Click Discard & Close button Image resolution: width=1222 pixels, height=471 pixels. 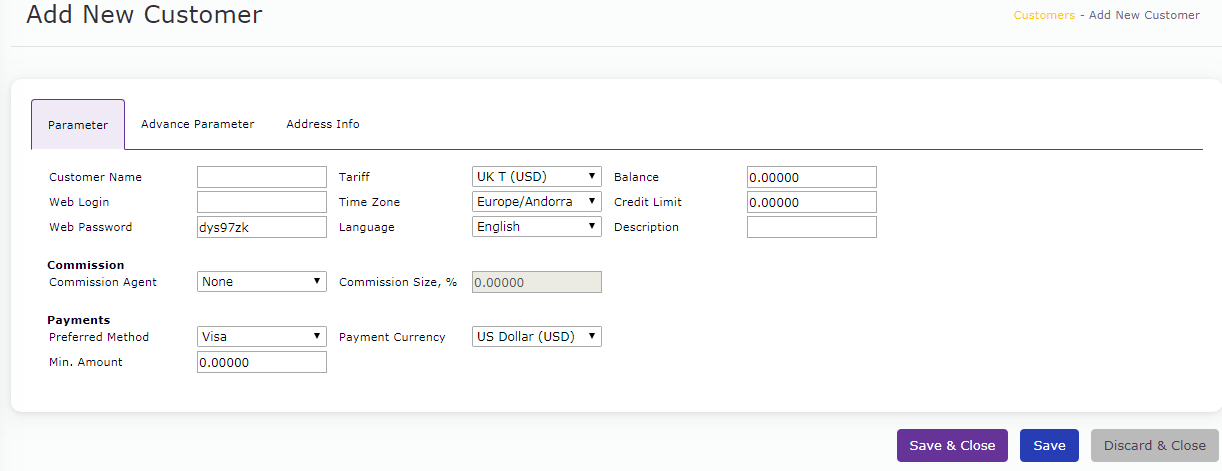[1154, 446]
